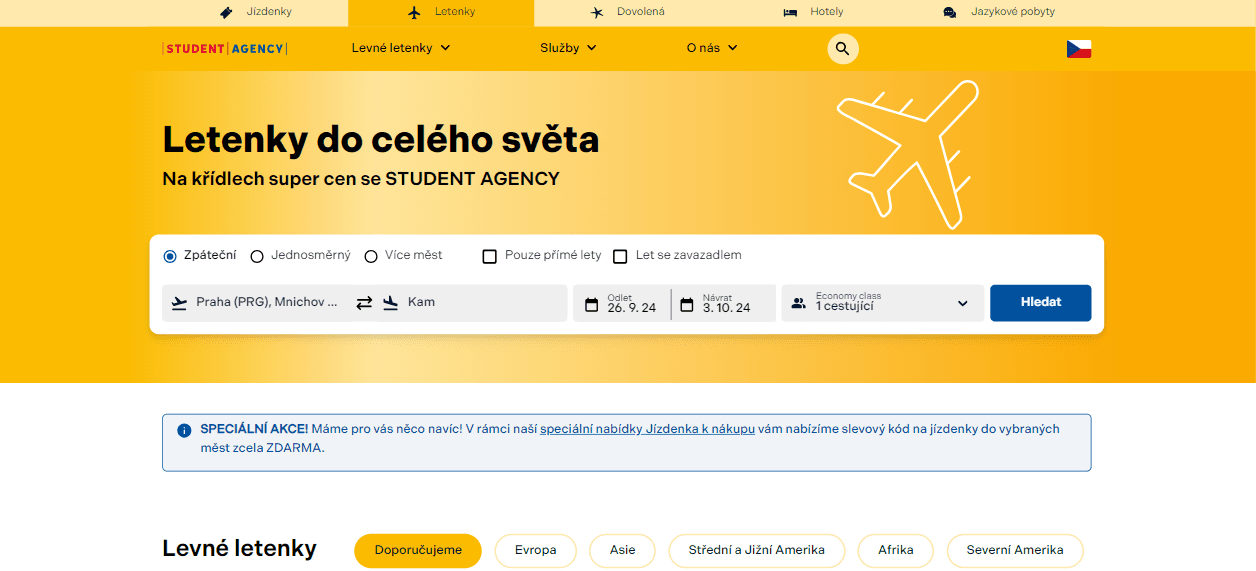The height and width of the screenshot is (571, 1256).
Task: Switch to the Hotely tab
Action: point(813,12)
